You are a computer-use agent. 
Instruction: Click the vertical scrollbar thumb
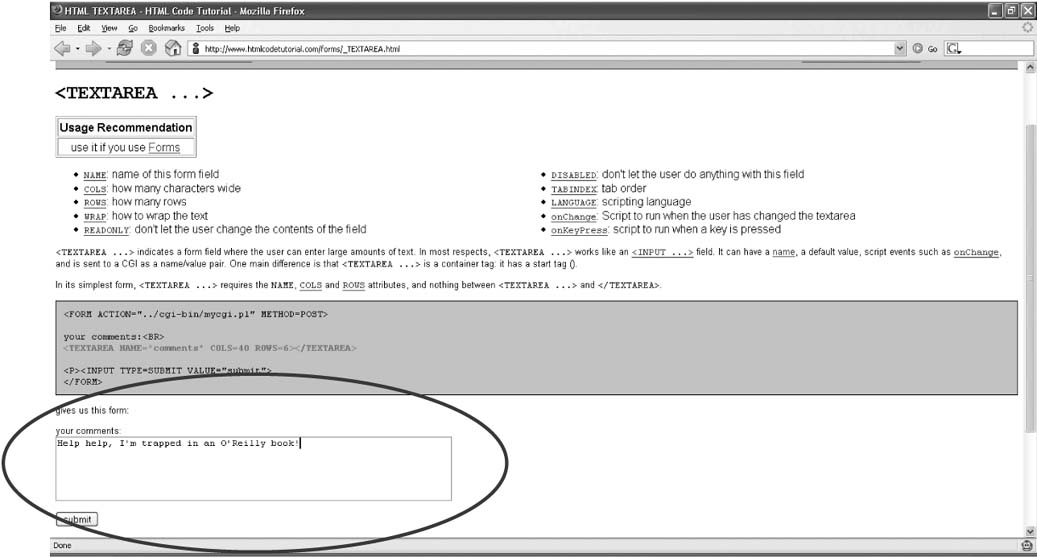click(x=1030, y=278)
